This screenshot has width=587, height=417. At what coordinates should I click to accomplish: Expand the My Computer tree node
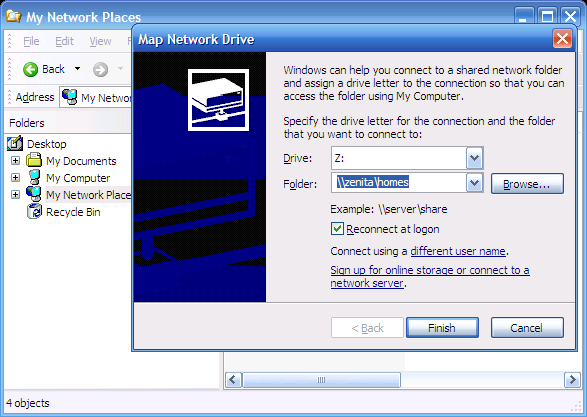coord(15,177)
